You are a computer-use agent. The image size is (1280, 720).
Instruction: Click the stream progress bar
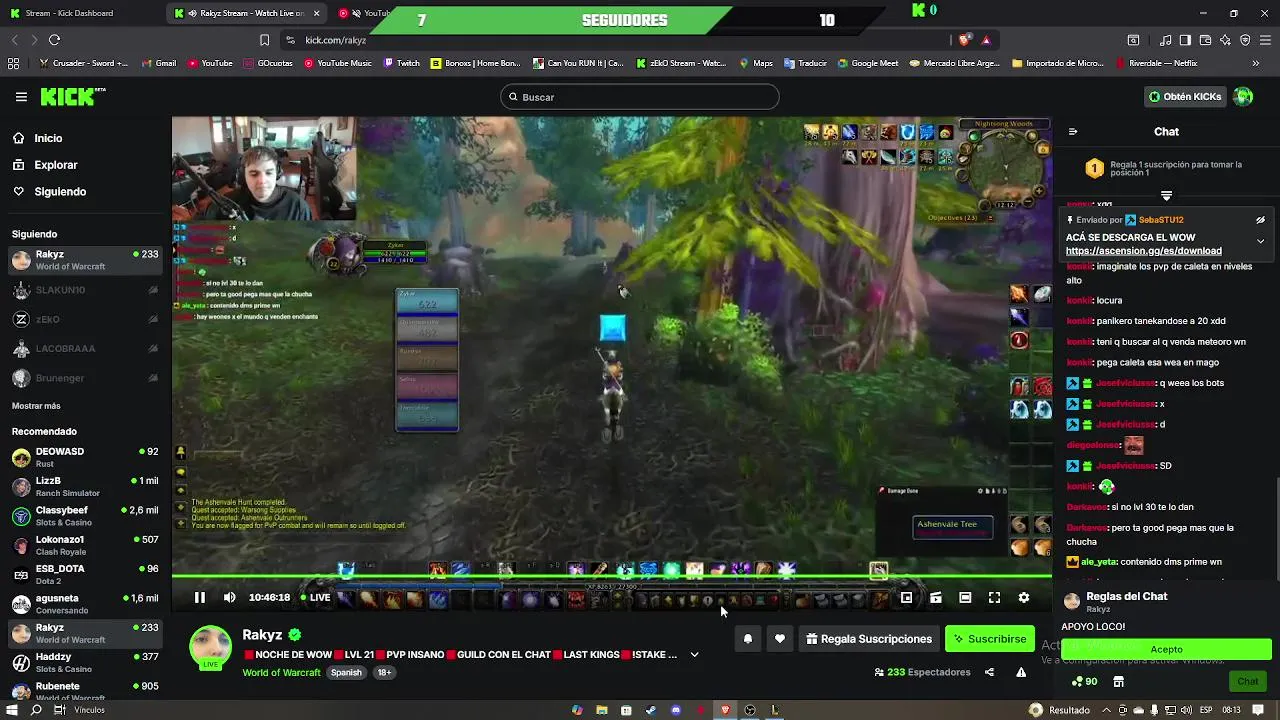611,576
